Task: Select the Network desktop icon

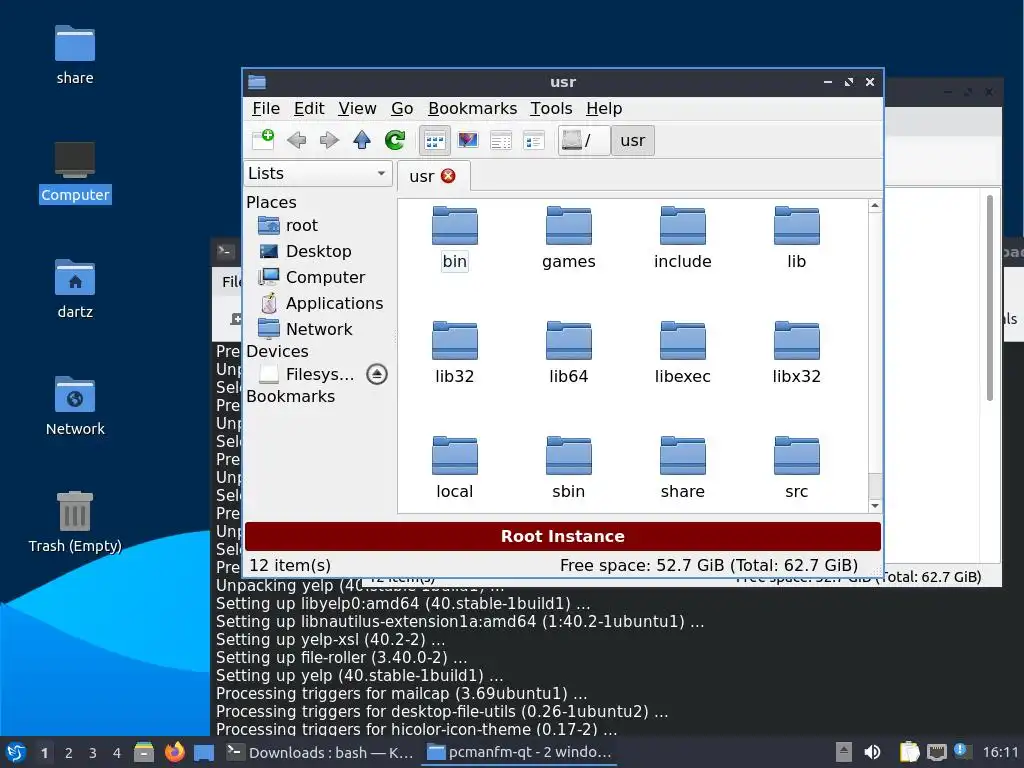Action: [x=75, y=406]
